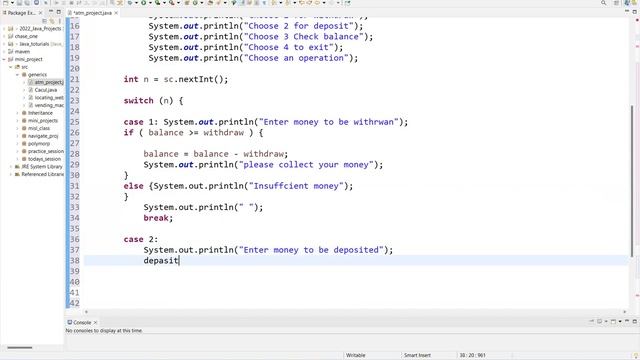Click 'case 2:' label on line 36
Viewport: 640px width, 360px height.
pos(141,239)
